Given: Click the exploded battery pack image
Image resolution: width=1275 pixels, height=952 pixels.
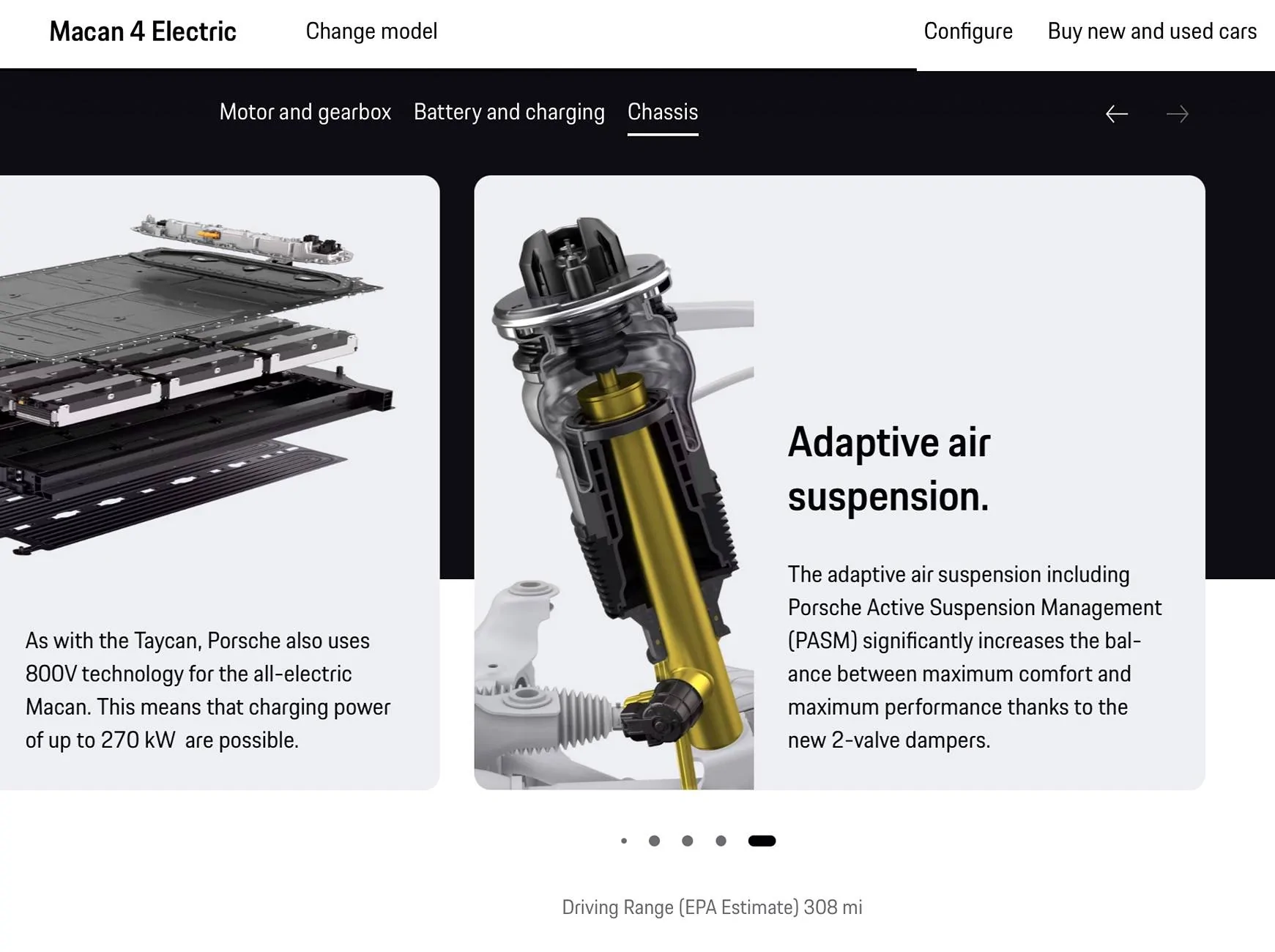Looking at the screenshot, I should 190,381.
